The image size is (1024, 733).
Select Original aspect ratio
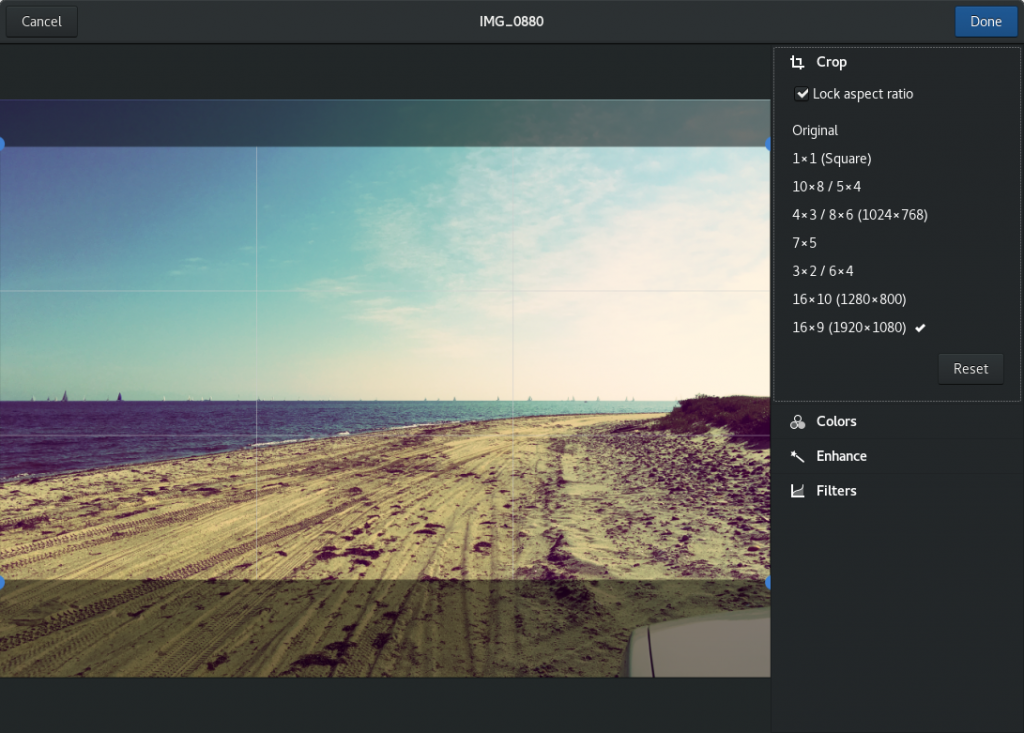[x=815, y=131]
